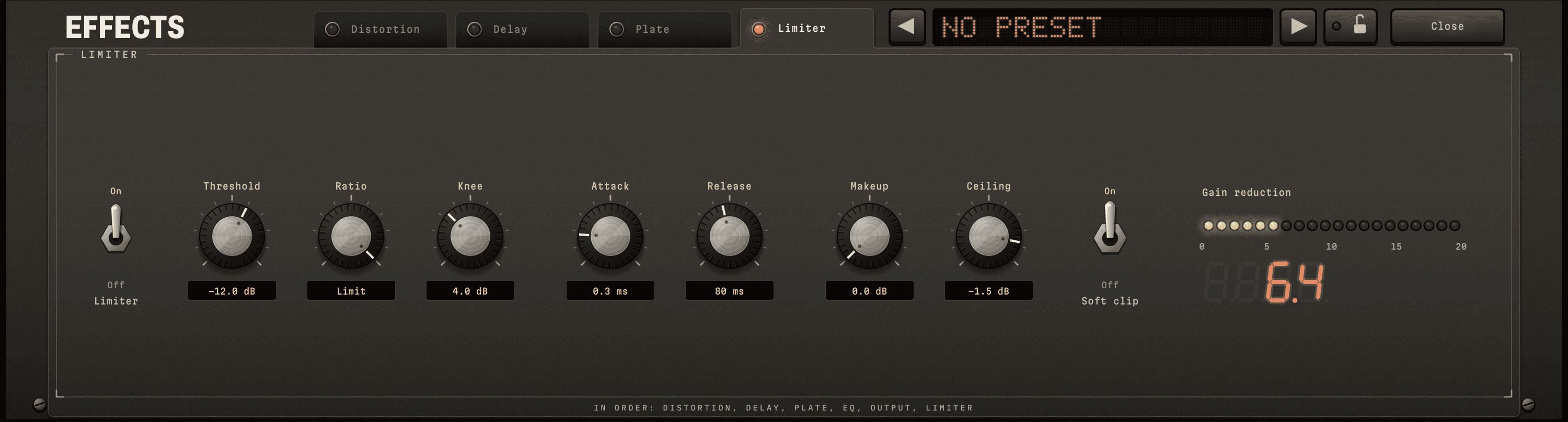Toggle the Limiter tab power LED
This screenshot has height=422, width=1568.
(759, 29)
